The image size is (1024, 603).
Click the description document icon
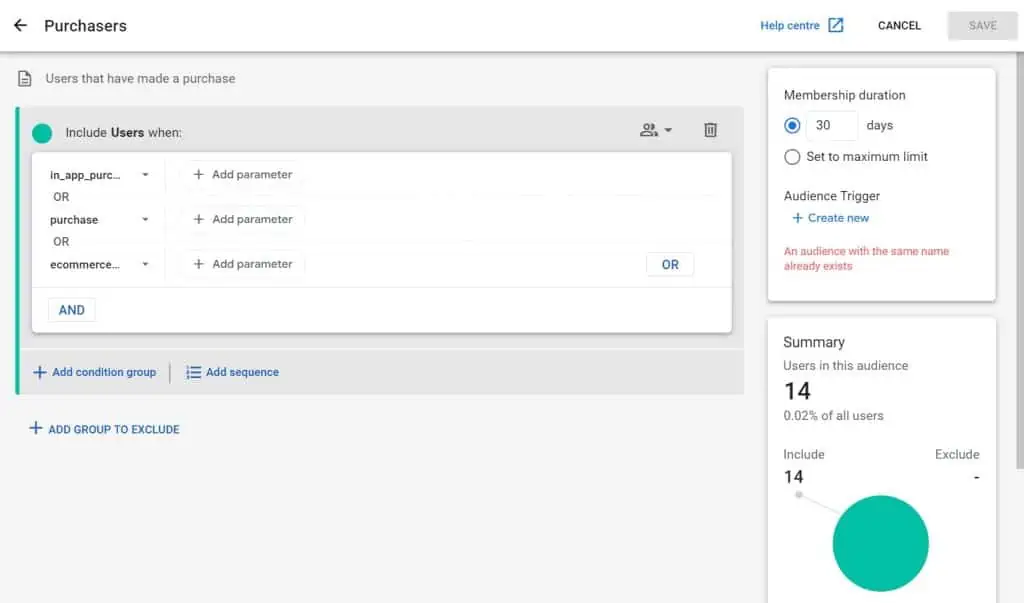[25, 79]
